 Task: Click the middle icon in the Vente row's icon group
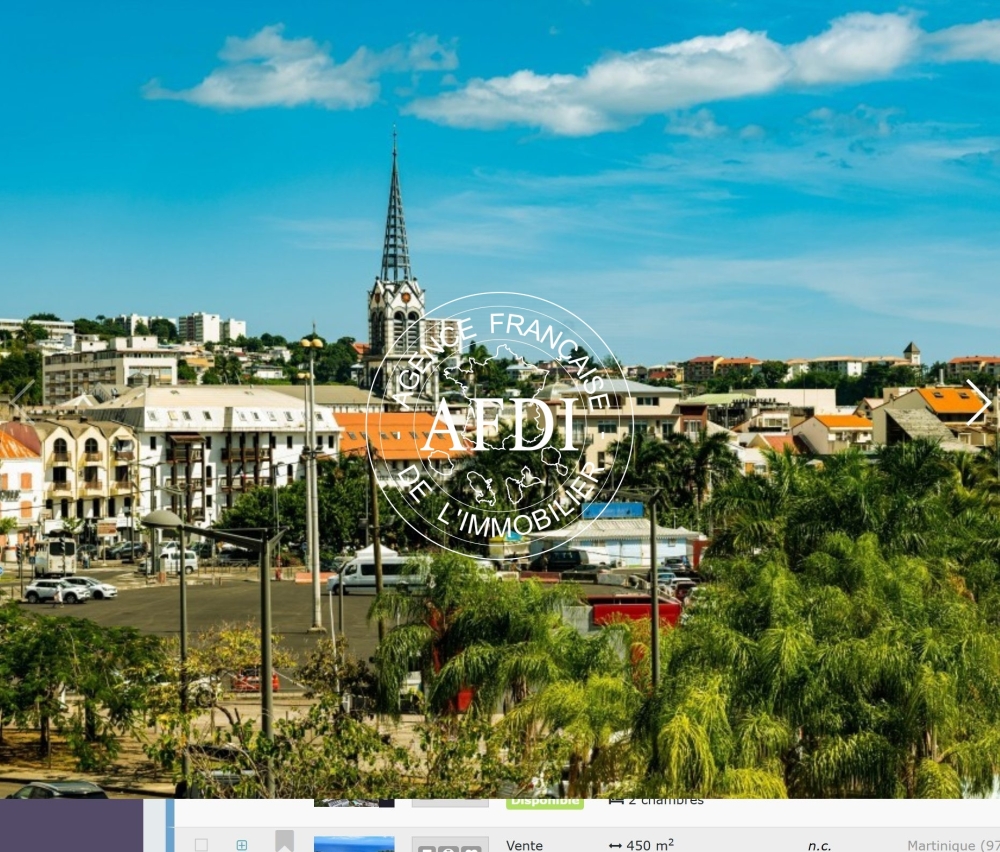click(449, 848)
